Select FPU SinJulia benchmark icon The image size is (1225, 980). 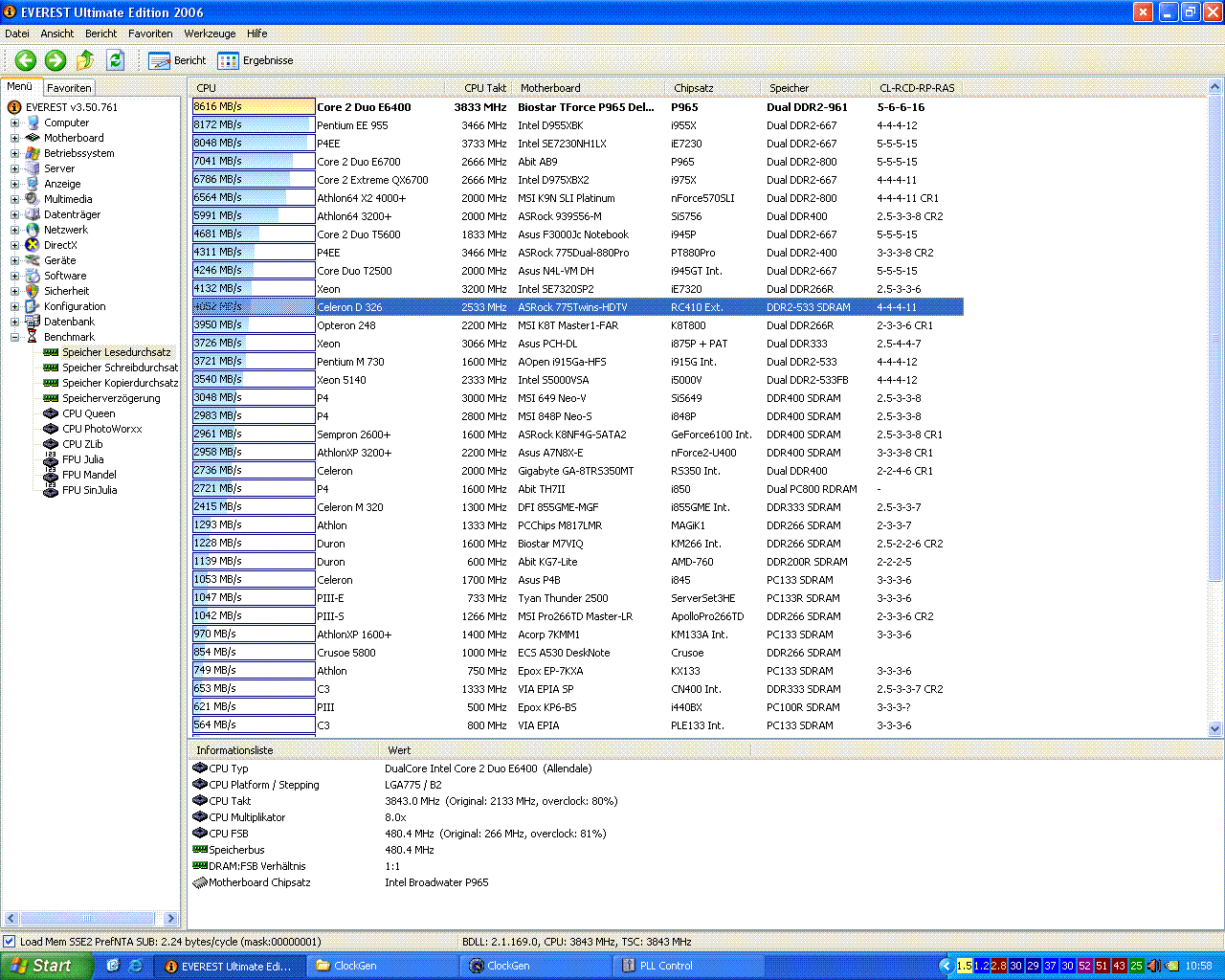coord(51,490)
